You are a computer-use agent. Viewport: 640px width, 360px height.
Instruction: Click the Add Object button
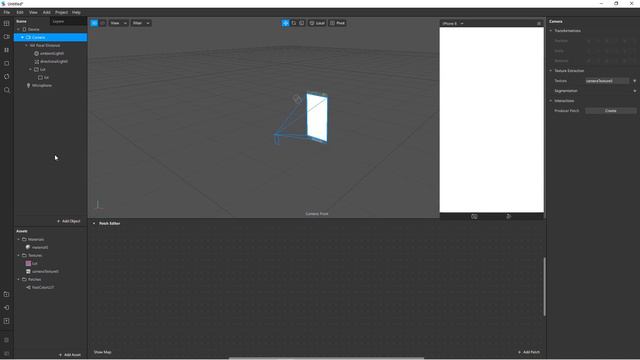point(69,221)
